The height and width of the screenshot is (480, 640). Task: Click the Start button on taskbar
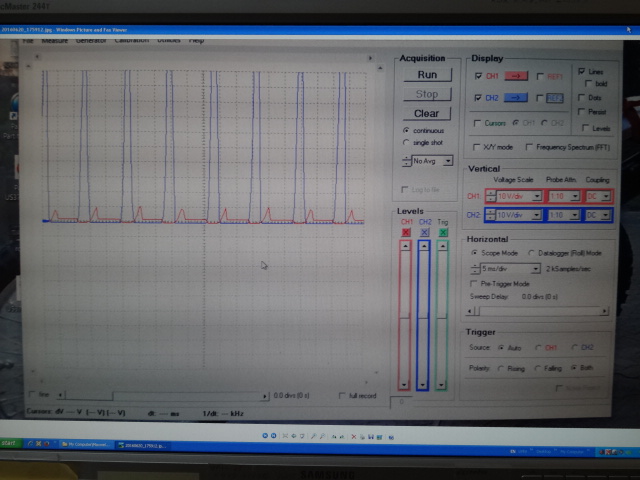9,443
